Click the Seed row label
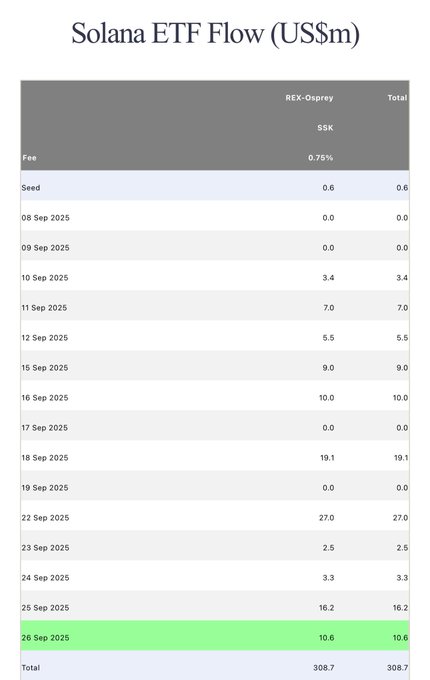Screen dimensions: 430x680 coord(31,188)
